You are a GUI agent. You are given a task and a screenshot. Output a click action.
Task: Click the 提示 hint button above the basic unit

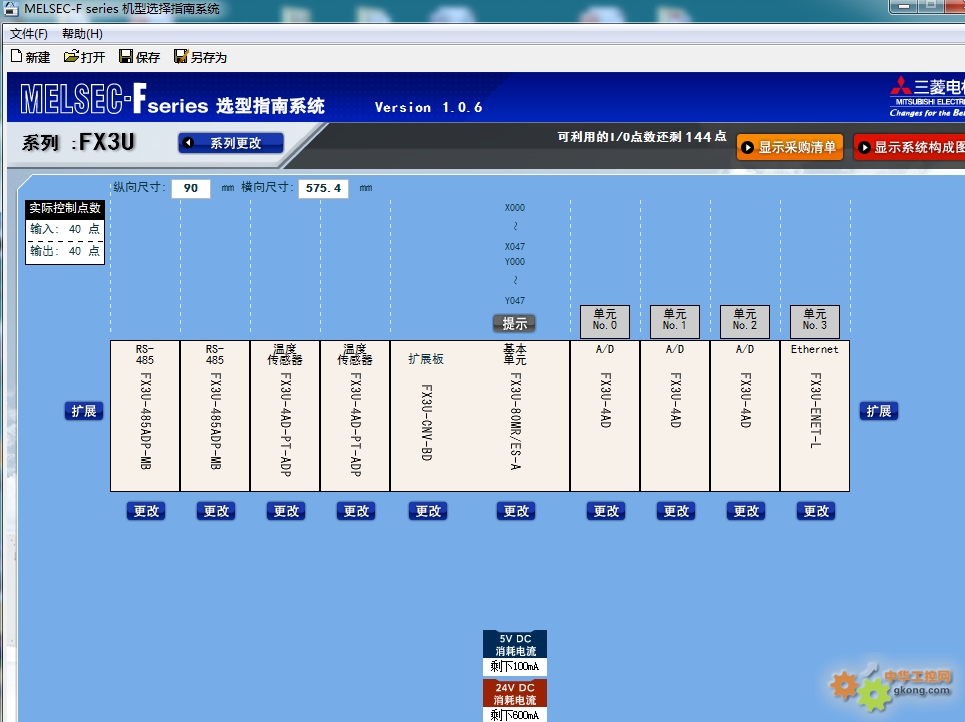tap(515, 323)
